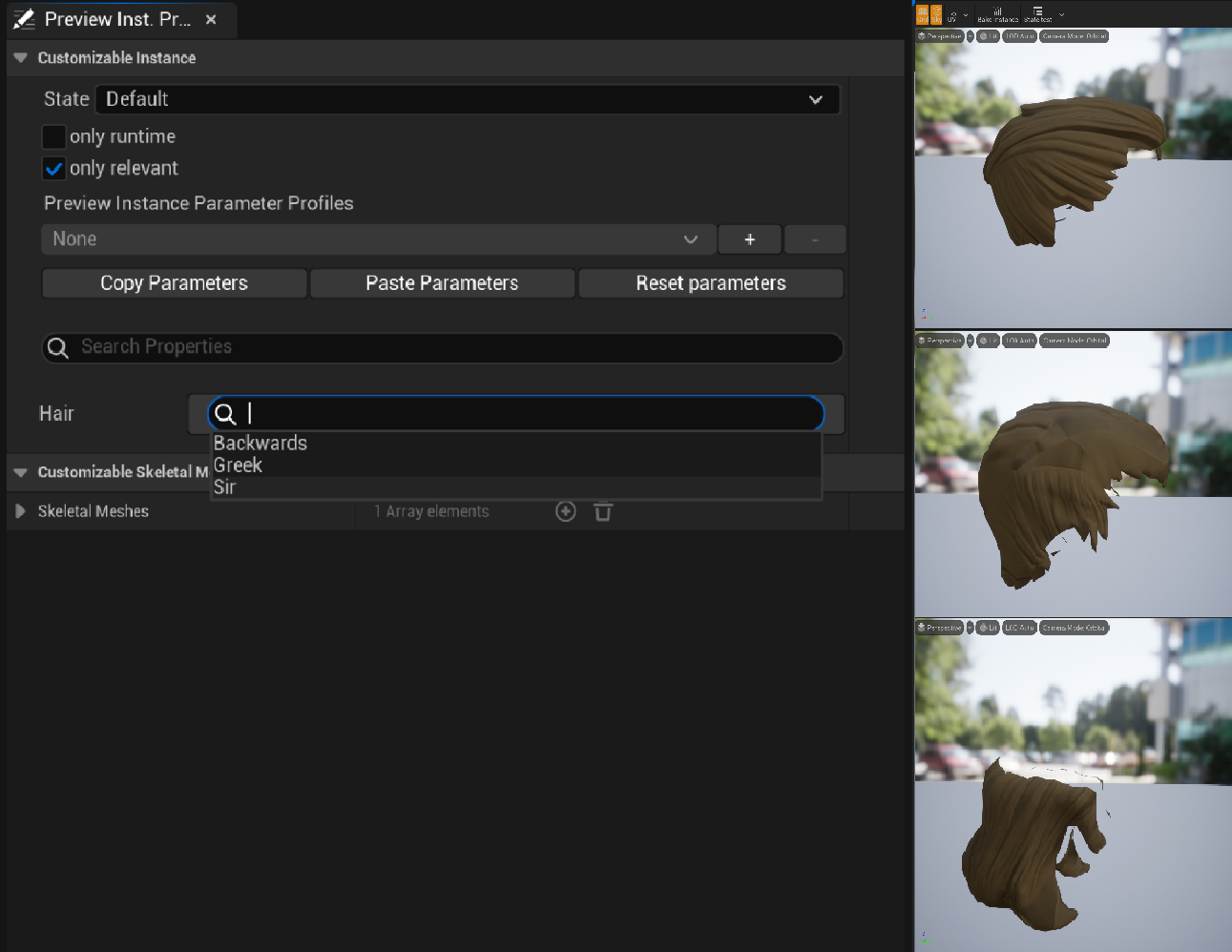This screenshot has height=952, width=1232.
Task: Open Perspective menu in middle viewport
Action: (x=940, y=341)
